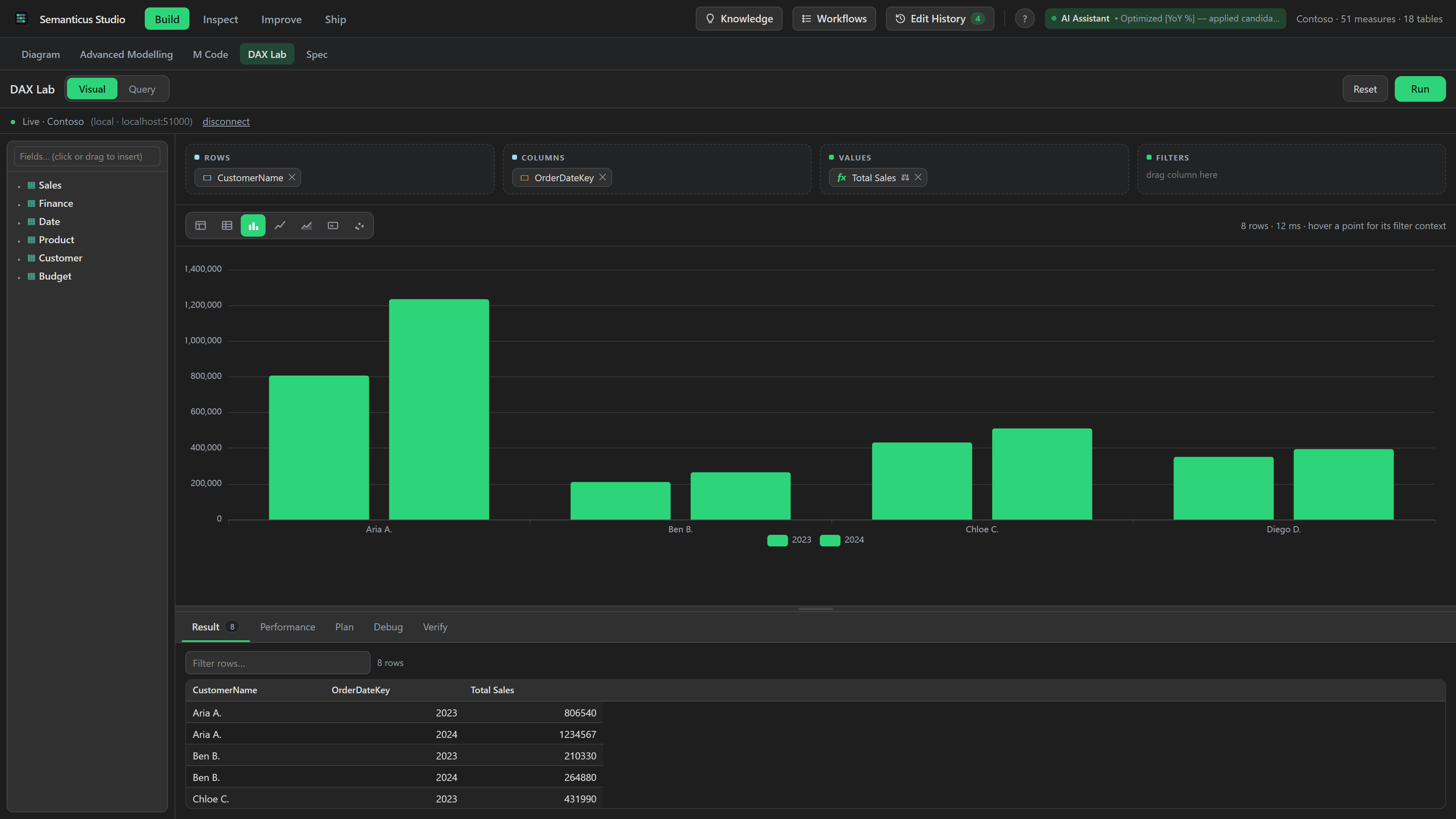Remove CustomerName from Rows
This screenshot has width=1456, height=819.
[x=292, y=177]
